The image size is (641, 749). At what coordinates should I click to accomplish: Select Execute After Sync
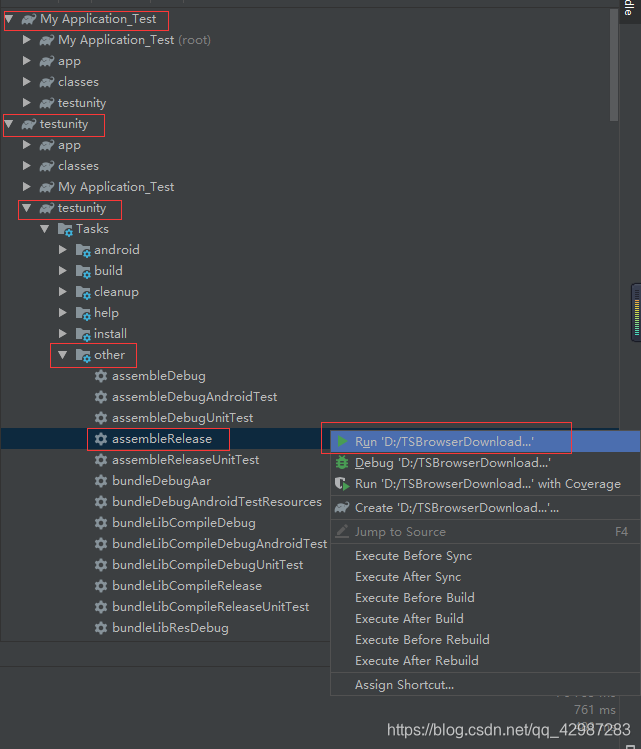coord(486,577)
